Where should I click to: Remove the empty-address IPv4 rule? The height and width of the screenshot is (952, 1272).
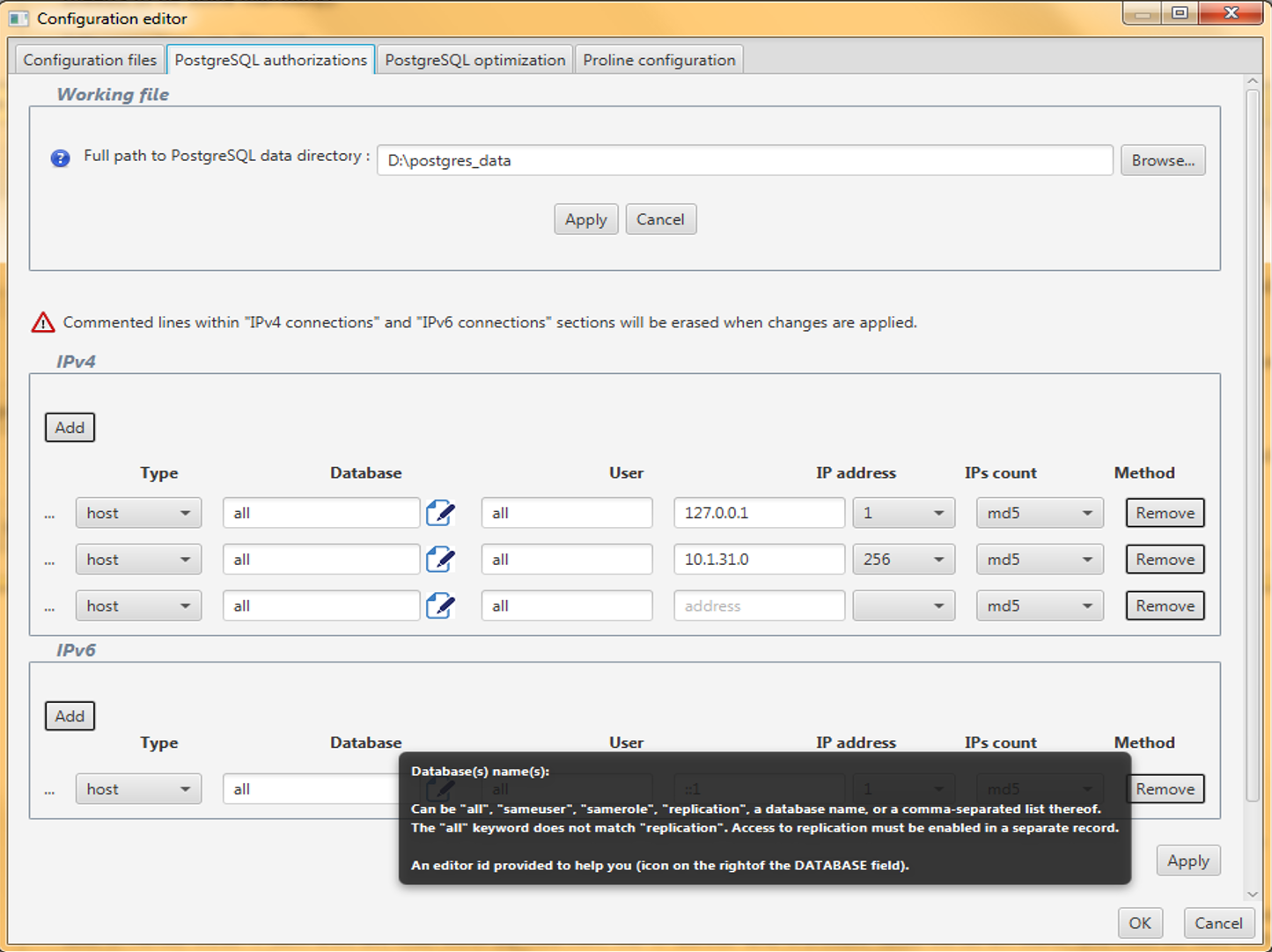click(1165, 606)
